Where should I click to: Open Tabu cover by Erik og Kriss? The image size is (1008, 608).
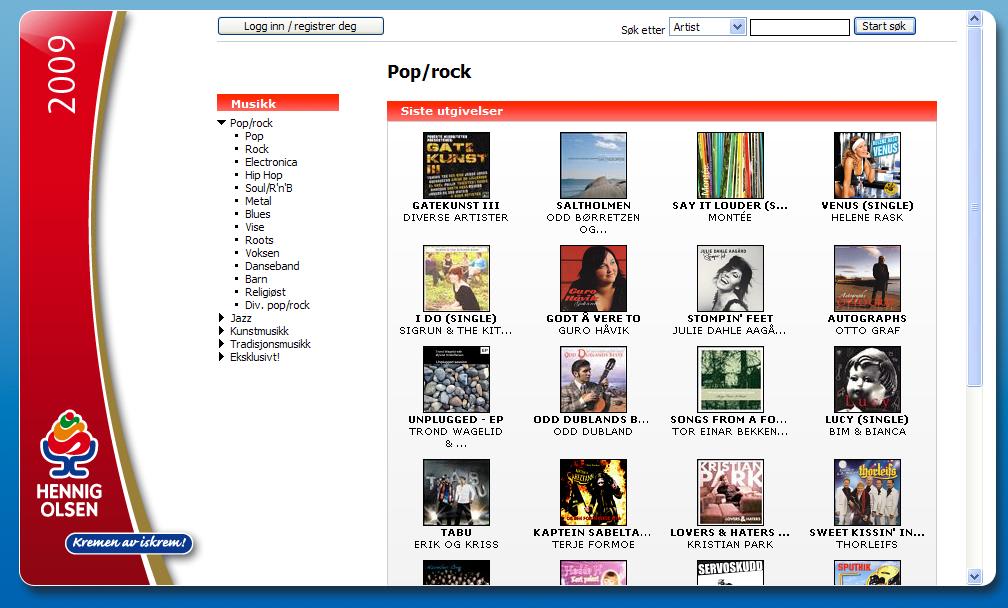pos(456,492)
